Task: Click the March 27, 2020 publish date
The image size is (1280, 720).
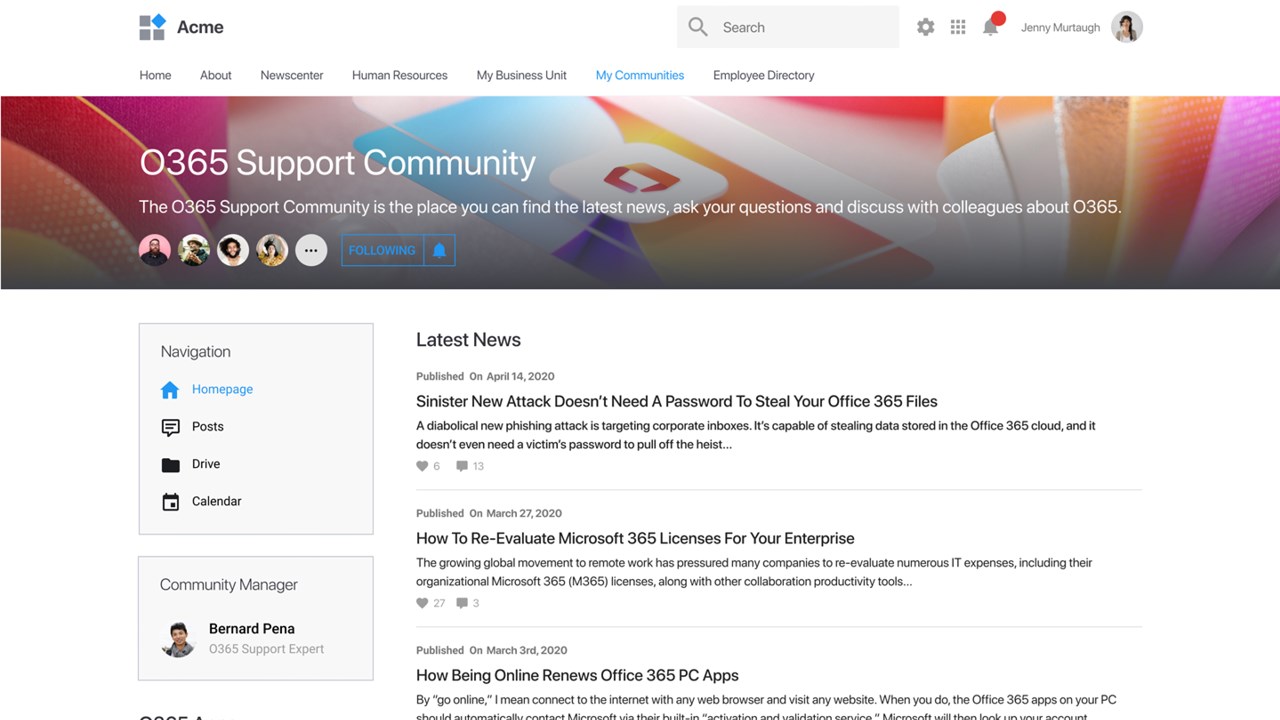Action: 524,513
